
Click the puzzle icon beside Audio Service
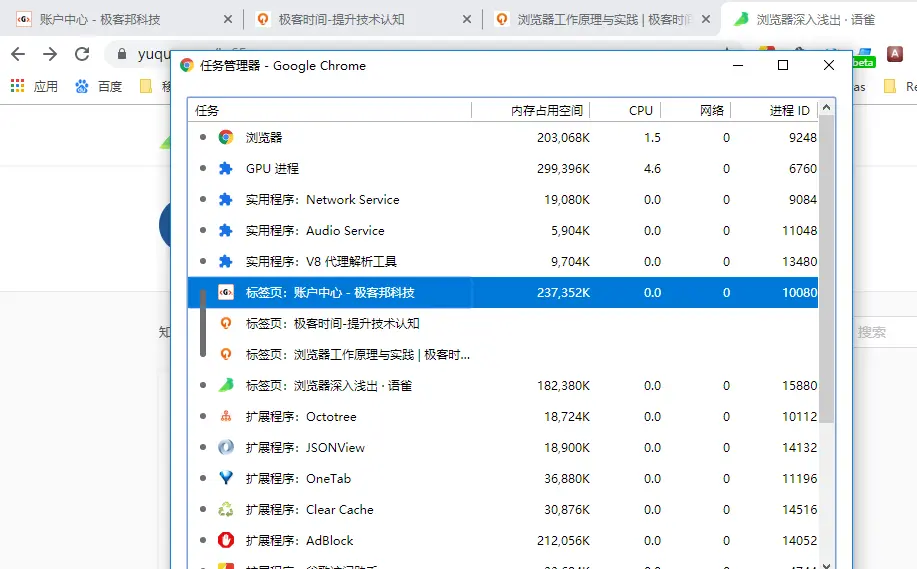tap(226, 230)
